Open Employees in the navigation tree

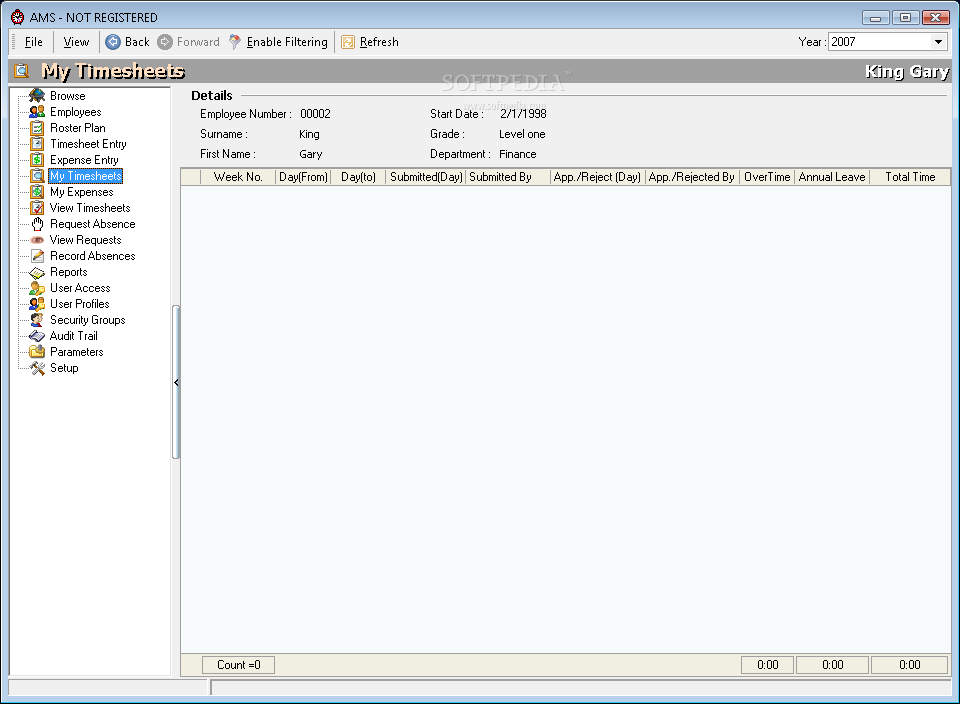[x=75, y=111]
